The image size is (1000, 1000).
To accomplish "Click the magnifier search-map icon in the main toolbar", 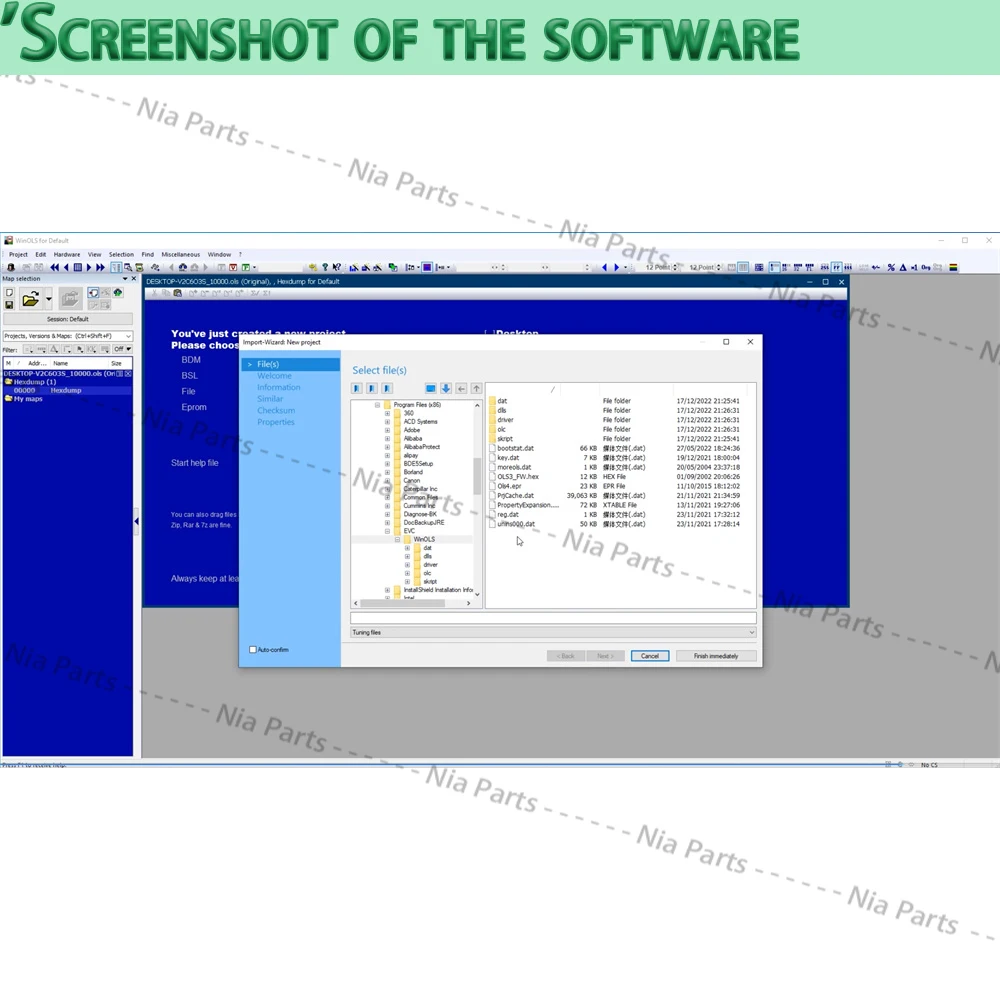I will click(128, 267).
